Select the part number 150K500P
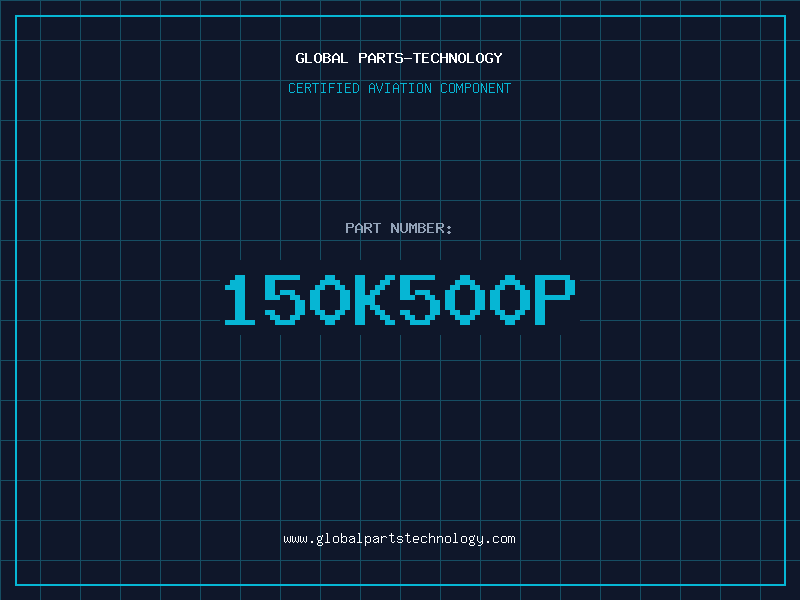Screen dimensions: 800x600 click(400, 299)
